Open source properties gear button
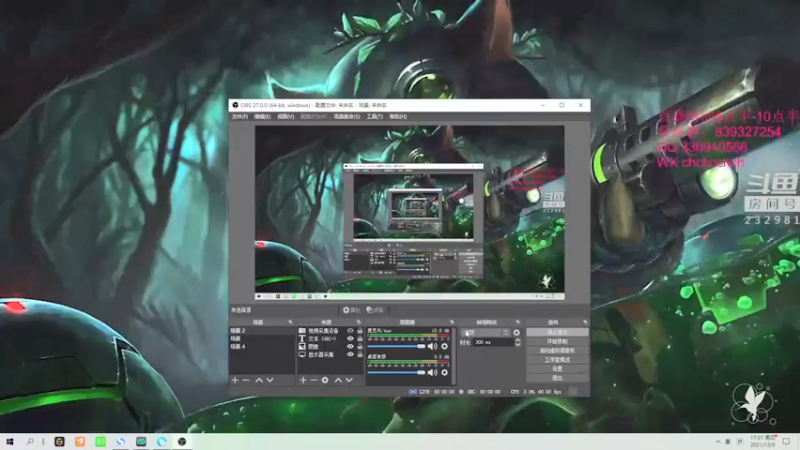 tap(351, 310)
